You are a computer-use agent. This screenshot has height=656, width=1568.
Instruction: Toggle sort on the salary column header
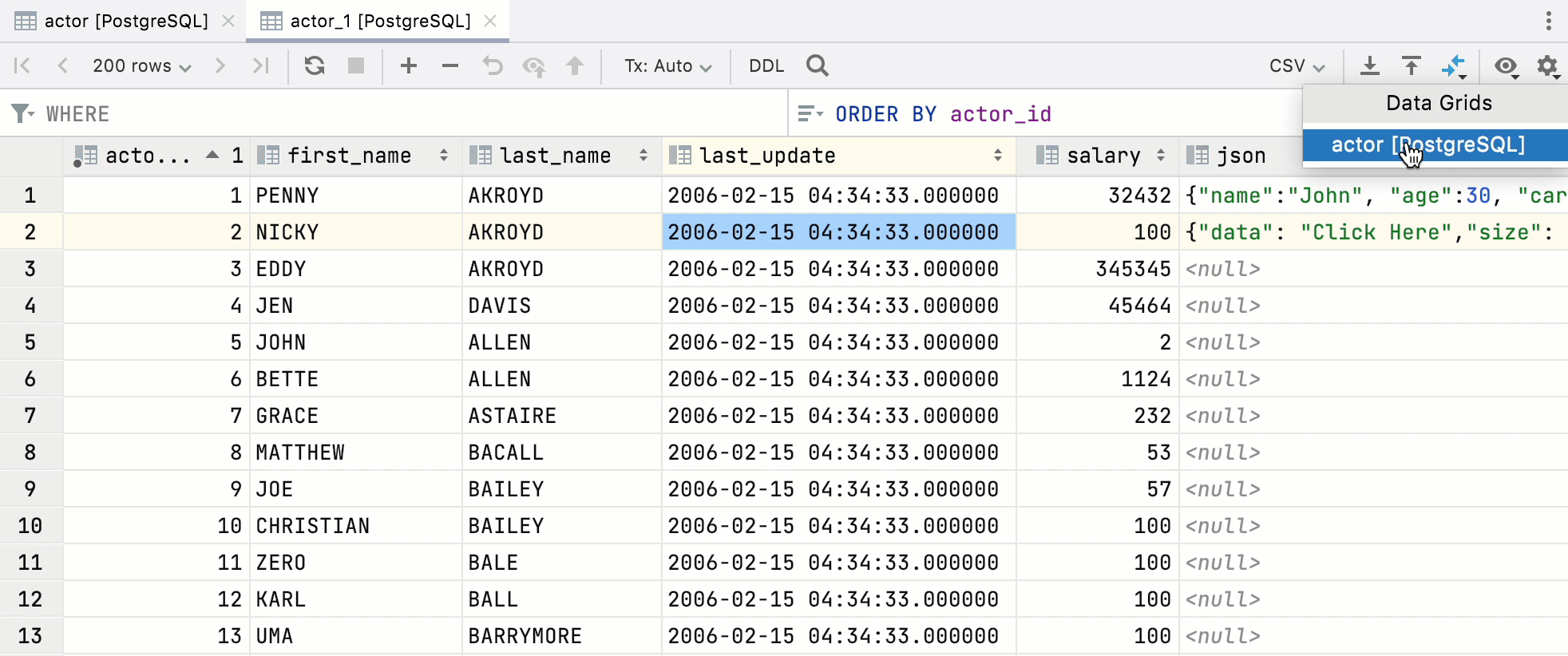point(1160,156)
